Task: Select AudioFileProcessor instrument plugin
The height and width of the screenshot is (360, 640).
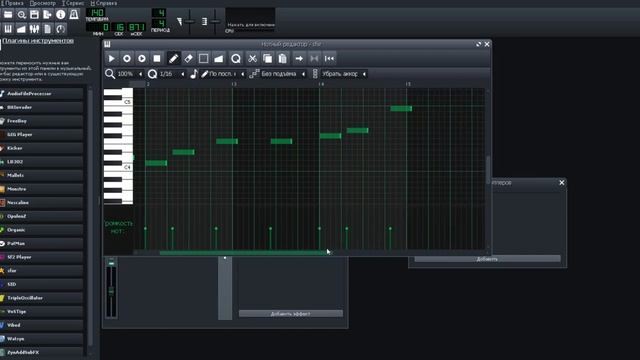Action: click(42, 94)
